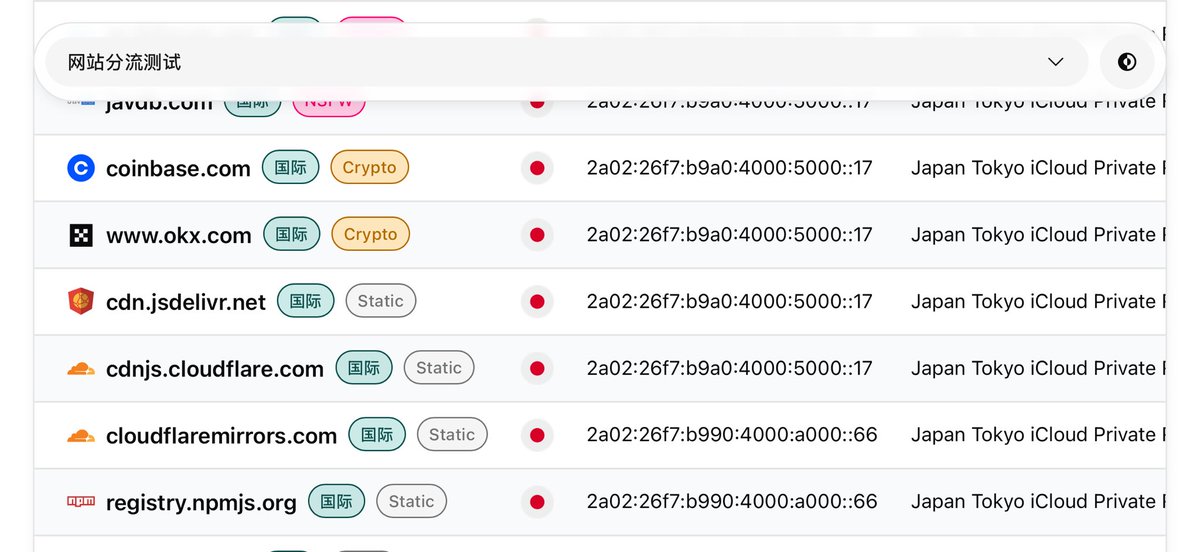Viewport: 1200px width, 552px height.
Task: Click the 国际 tag on coinbase.com
Action: pyautogui.click(x=291, y=168)
